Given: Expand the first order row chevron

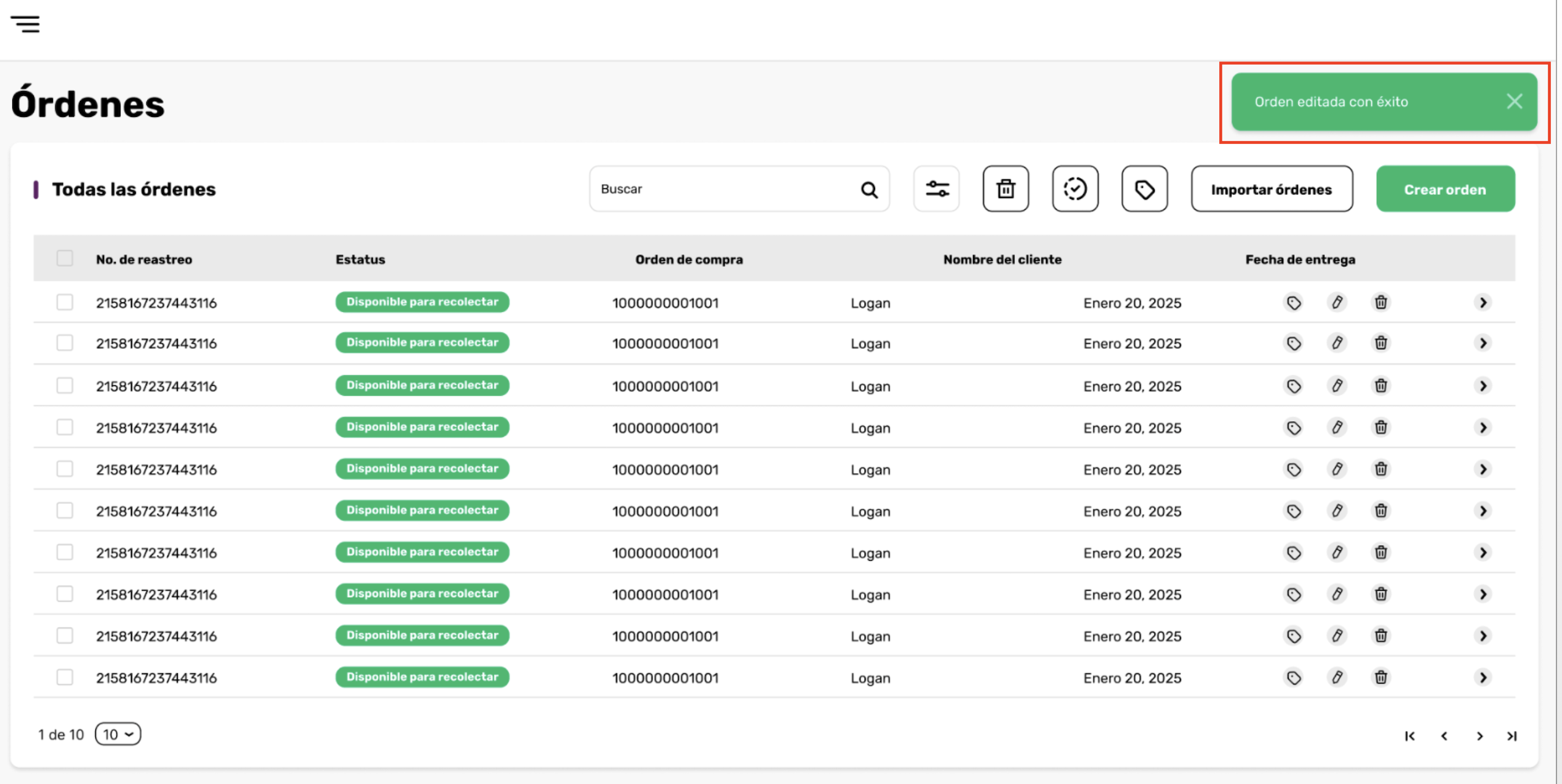Looking at the screenshot, I should (1483, 303).
